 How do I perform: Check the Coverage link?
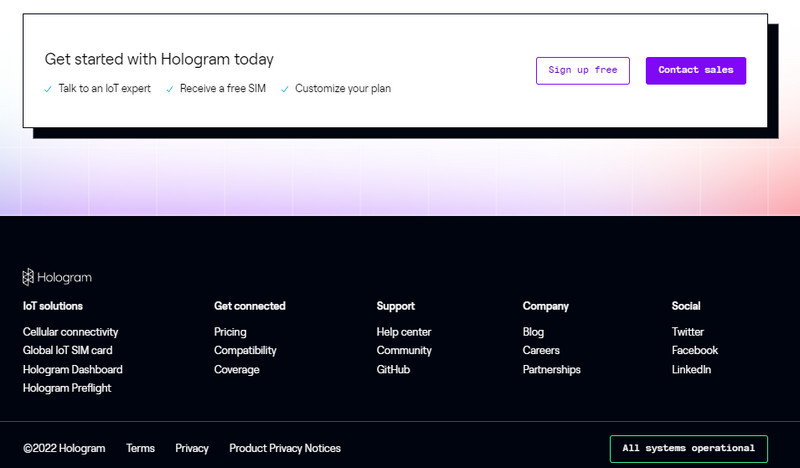point(237,369)
